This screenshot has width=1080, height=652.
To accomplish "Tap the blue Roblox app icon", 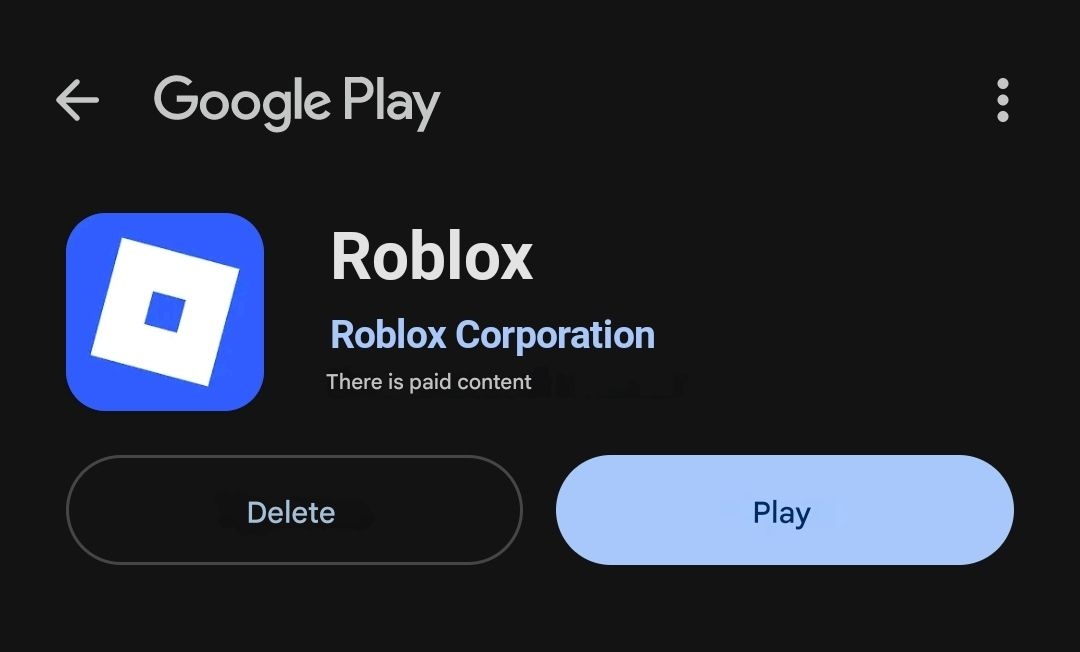I will (165, 312).
